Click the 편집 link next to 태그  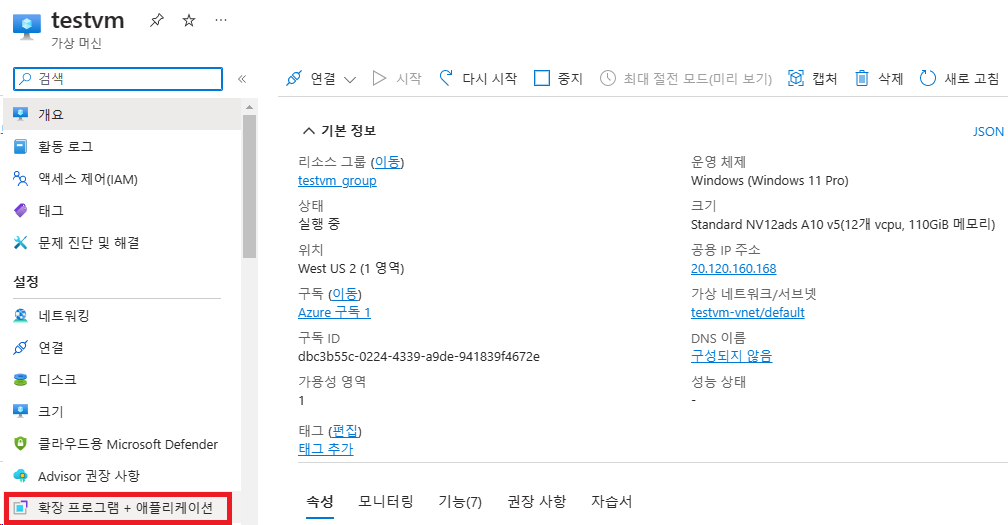coord(345,431)
